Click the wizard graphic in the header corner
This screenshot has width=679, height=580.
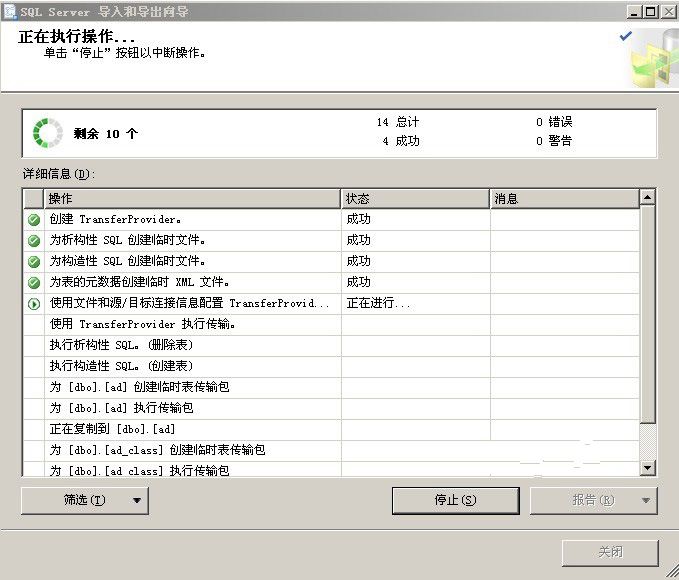click(x=651, y=59)
